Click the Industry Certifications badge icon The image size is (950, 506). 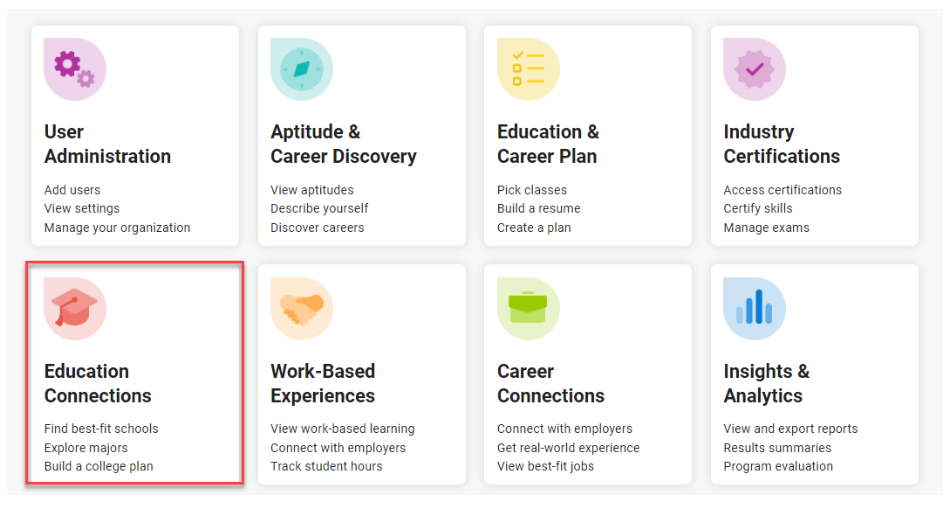click(x=754, y=69)
